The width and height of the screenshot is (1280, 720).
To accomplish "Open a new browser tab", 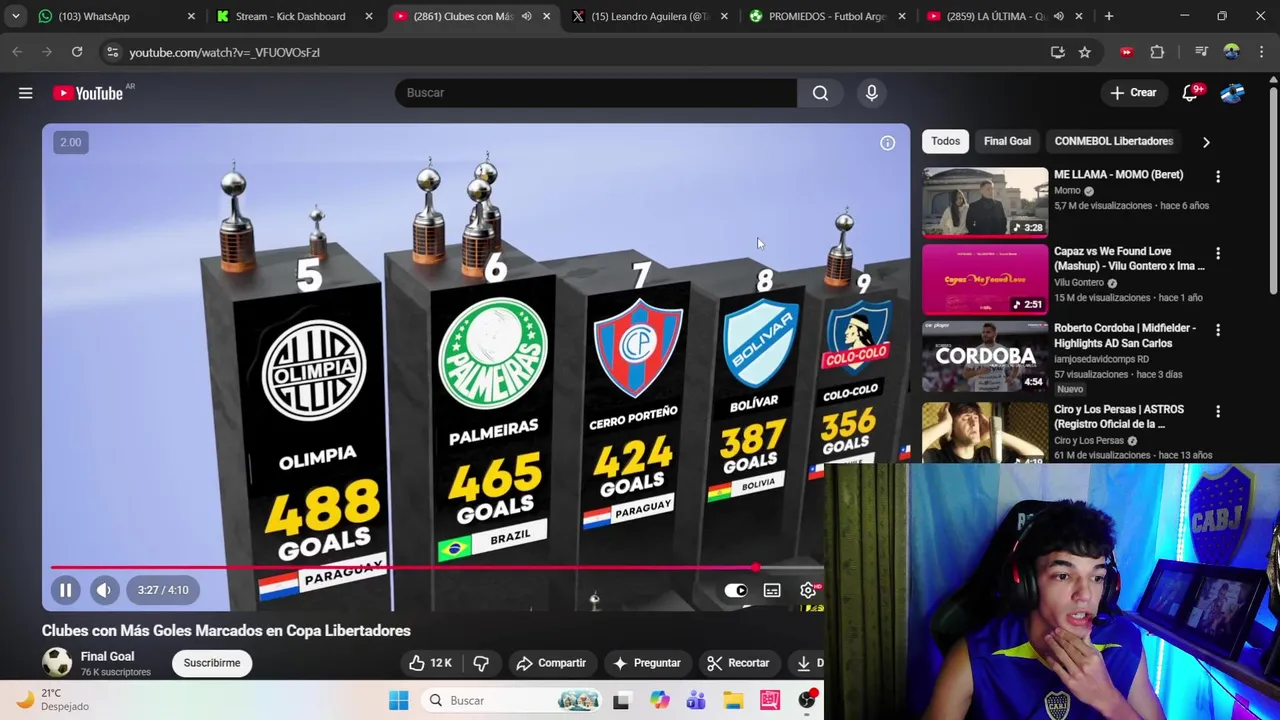I will coord(1109,16).
